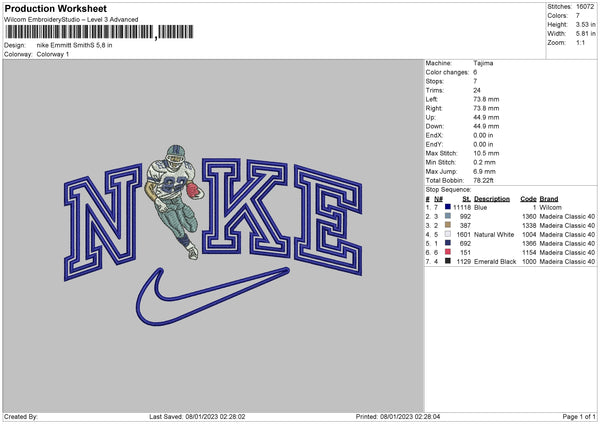The height and width of the screenshot is (424, 600).
Task: Click the 'Page 1 of 1' indicator
Action: coord(579,417)
